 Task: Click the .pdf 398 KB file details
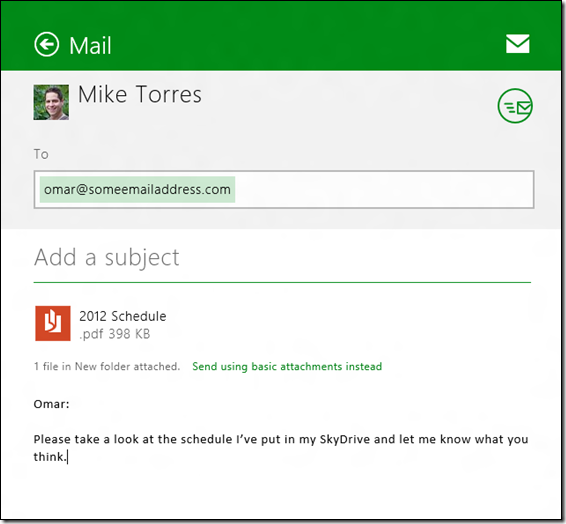tap(115, 334)
